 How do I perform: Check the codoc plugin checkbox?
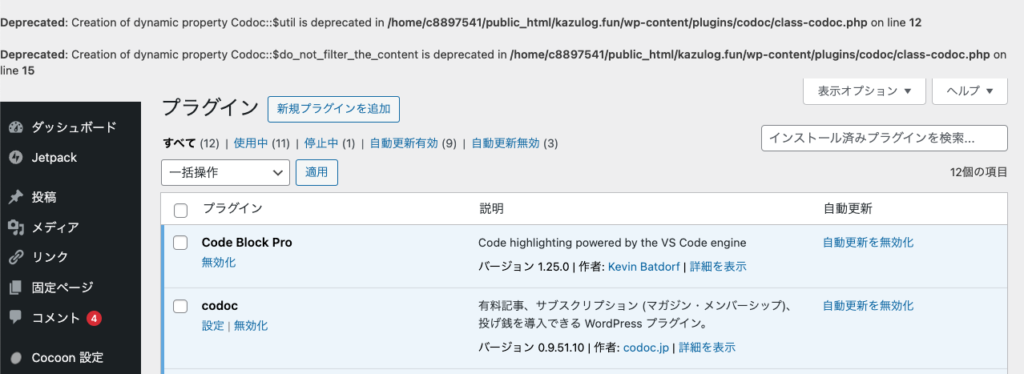point(180,306)
